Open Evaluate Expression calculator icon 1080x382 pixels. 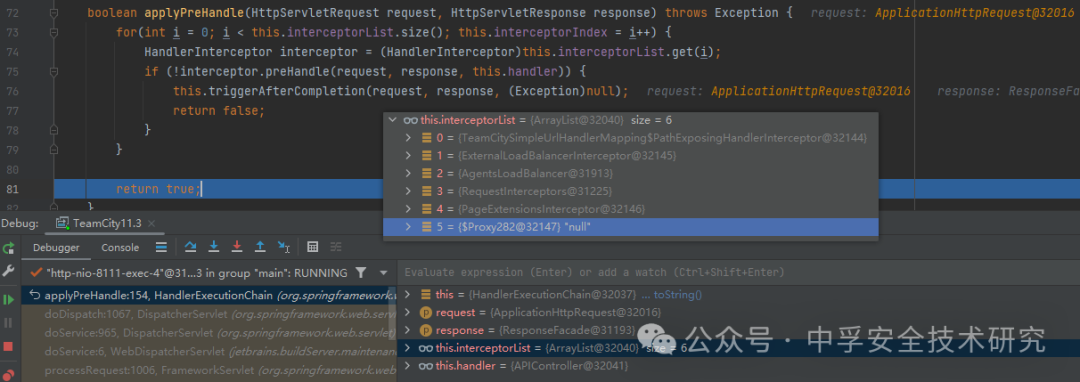click(x=312, y=247)
